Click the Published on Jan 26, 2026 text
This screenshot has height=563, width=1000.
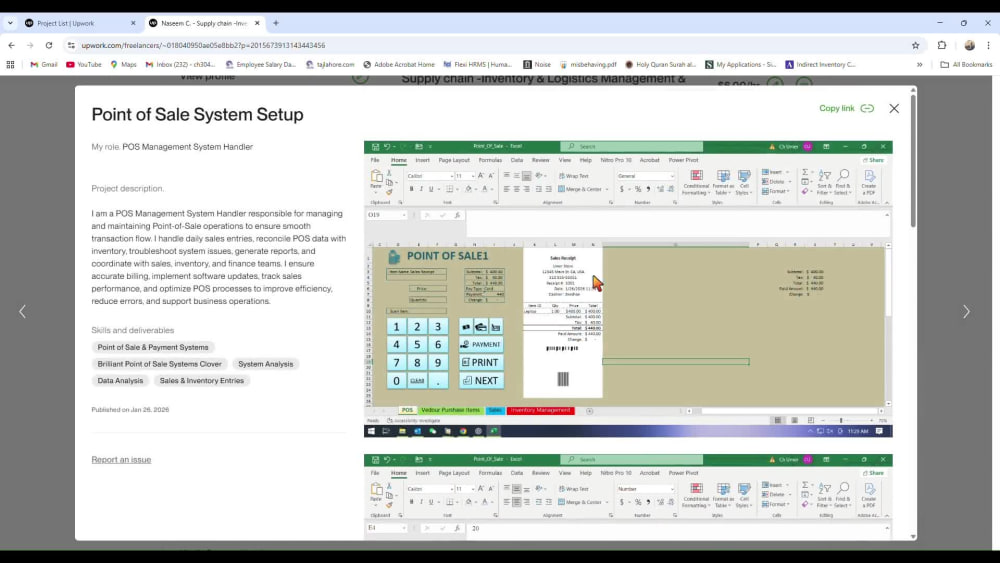coord(130,409)
